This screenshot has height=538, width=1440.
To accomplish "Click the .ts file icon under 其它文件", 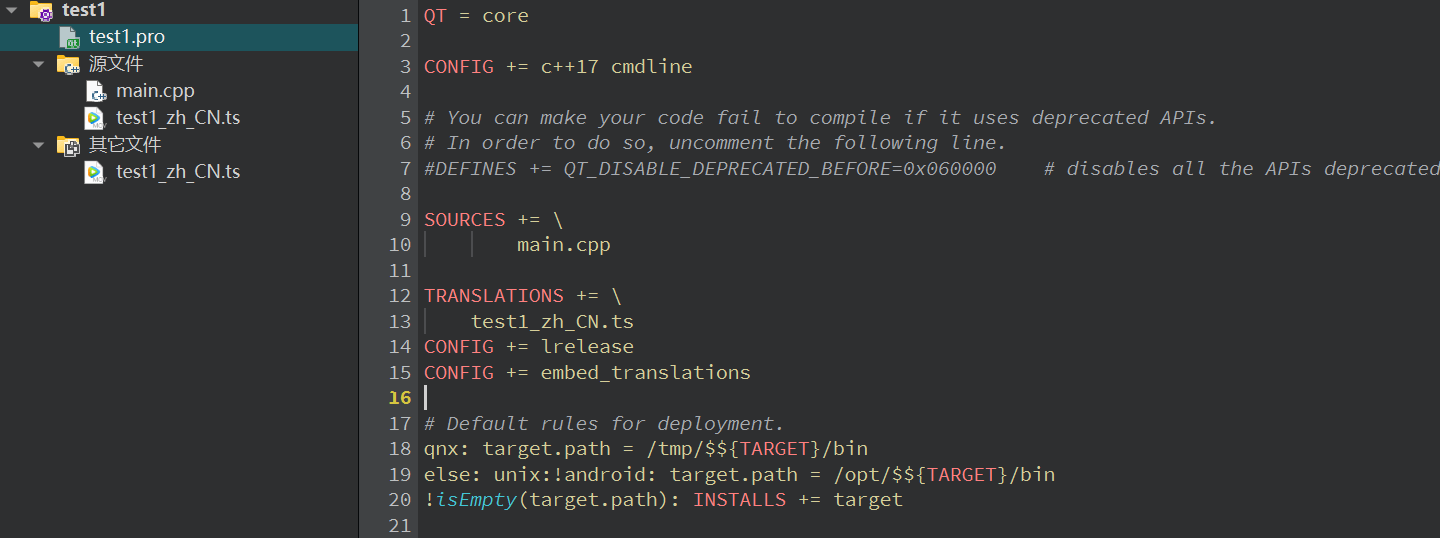I will pos(95,172).
